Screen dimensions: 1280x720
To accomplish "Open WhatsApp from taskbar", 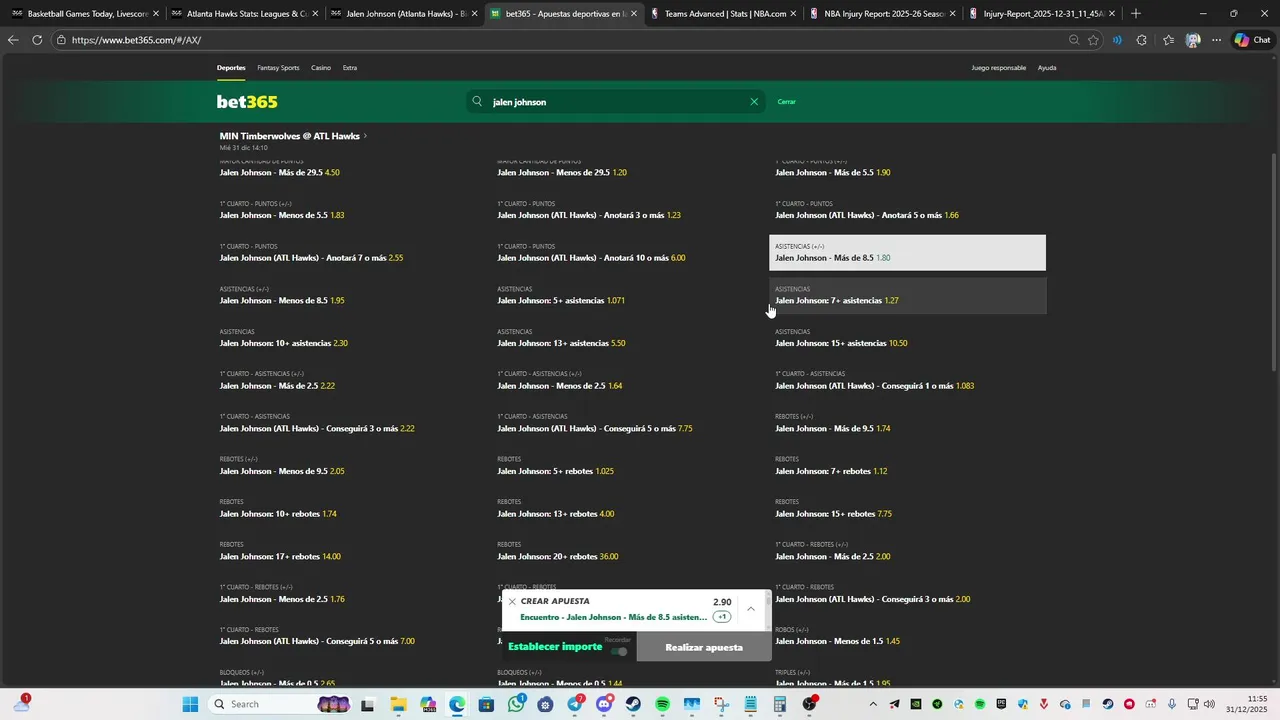I will pos(515,704).
